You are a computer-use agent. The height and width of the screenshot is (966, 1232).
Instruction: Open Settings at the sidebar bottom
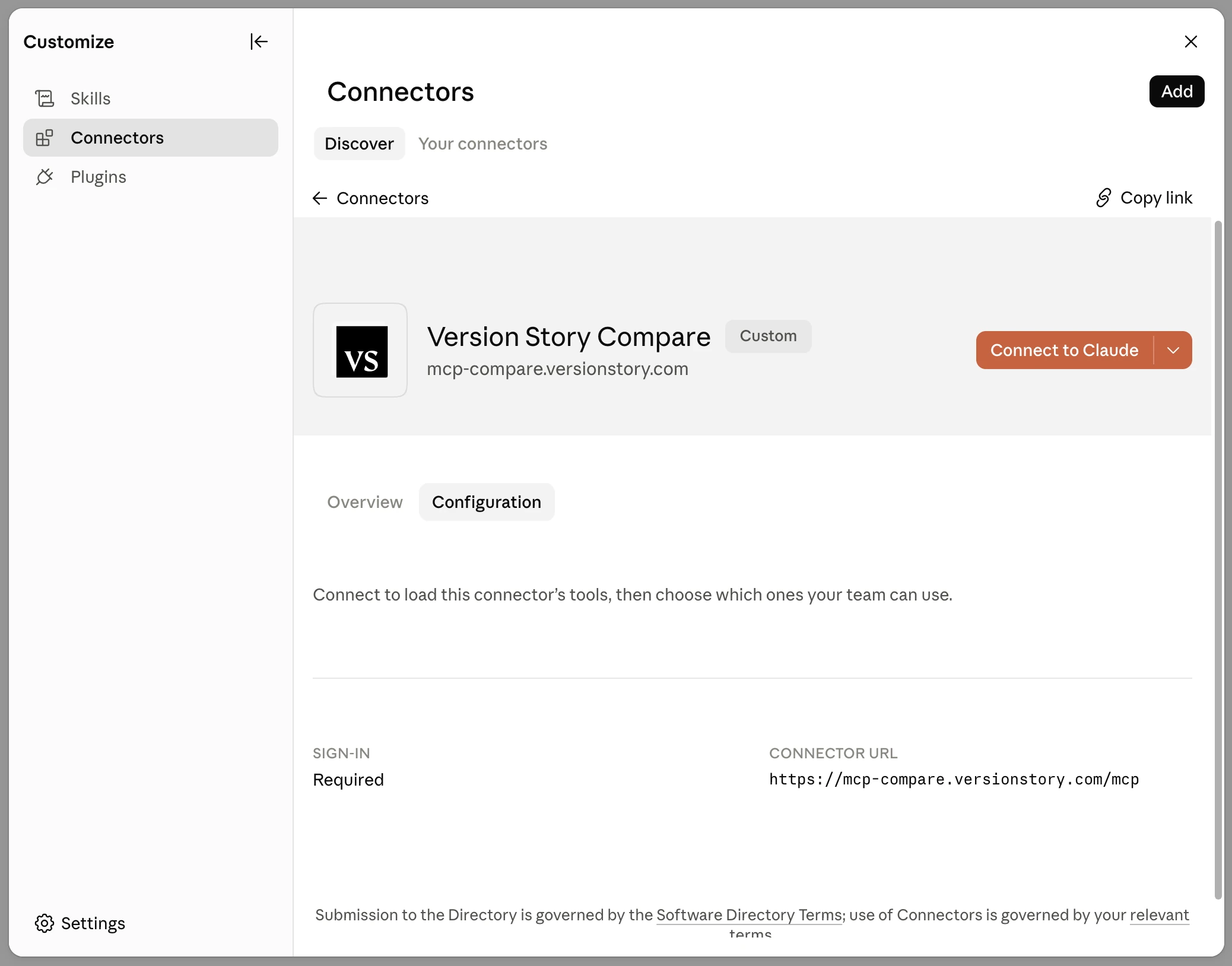(80, 923)
